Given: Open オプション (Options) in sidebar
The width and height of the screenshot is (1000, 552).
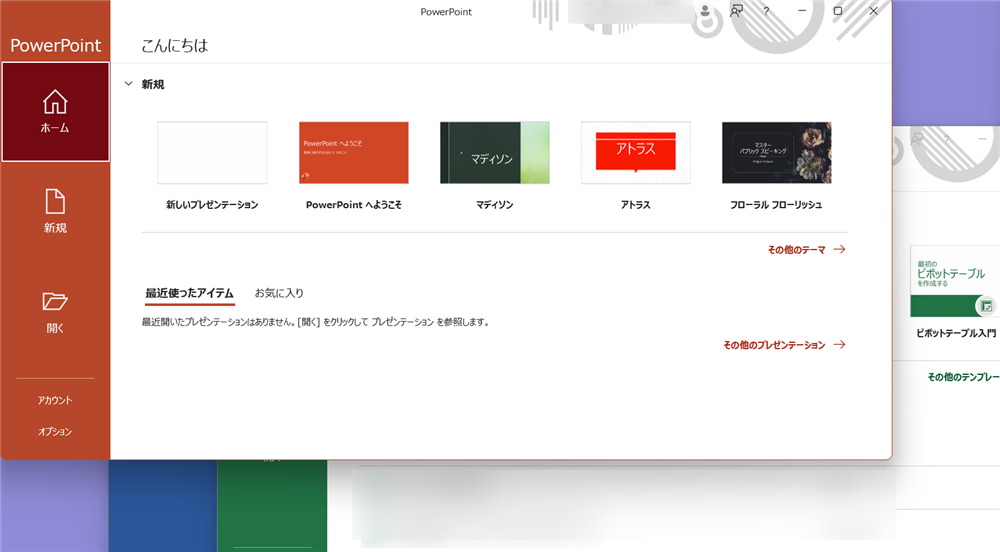Looking at the screenshot, I should (x=55, y=432).
